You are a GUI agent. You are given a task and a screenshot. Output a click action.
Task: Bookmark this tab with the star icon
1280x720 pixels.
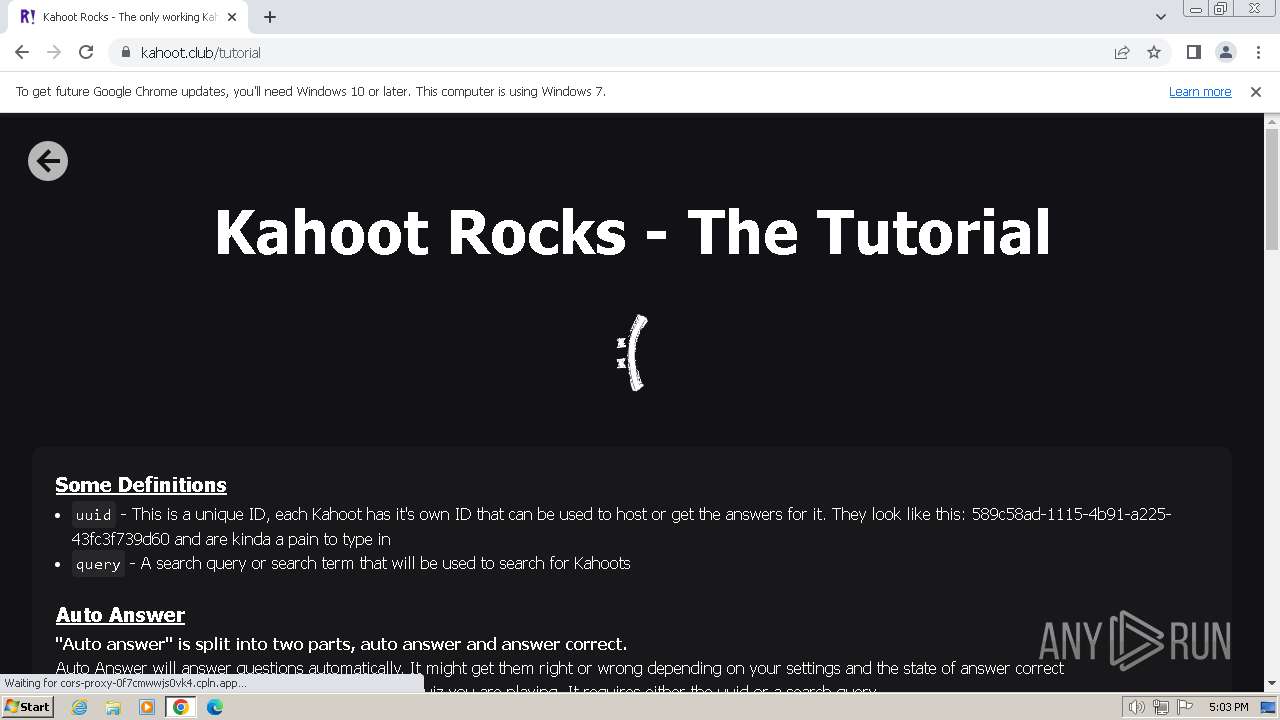point(1154,52)
